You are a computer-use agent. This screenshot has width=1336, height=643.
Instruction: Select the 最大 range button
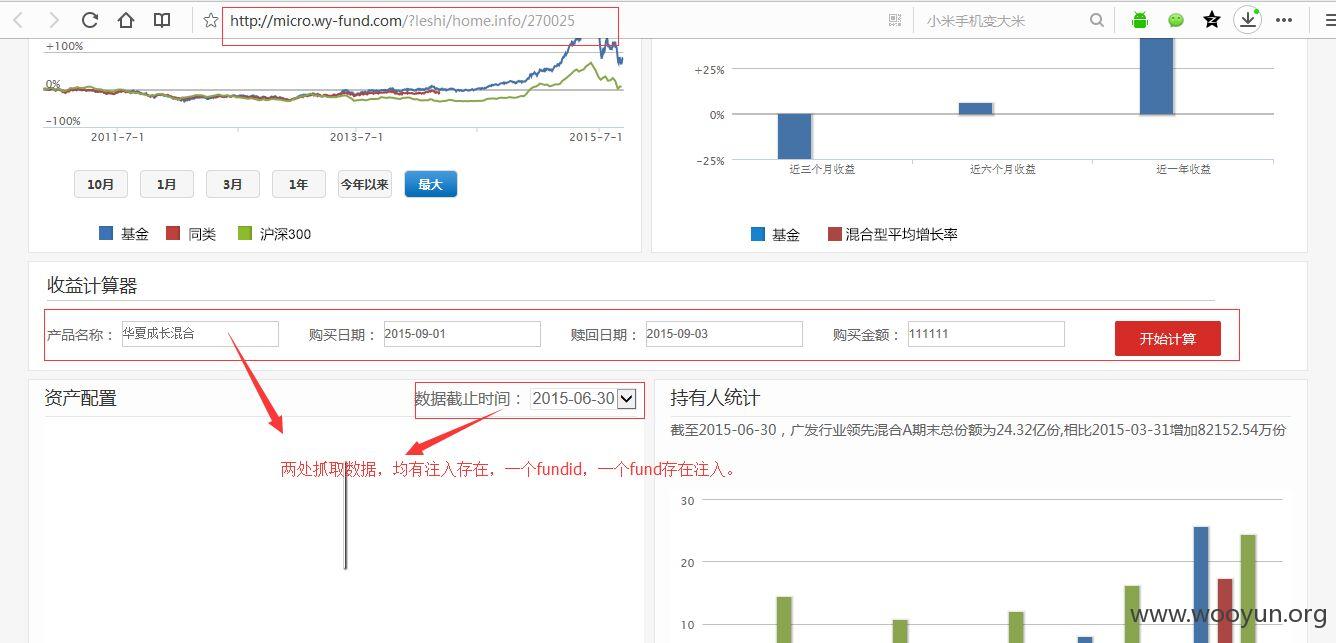point(431,184)
